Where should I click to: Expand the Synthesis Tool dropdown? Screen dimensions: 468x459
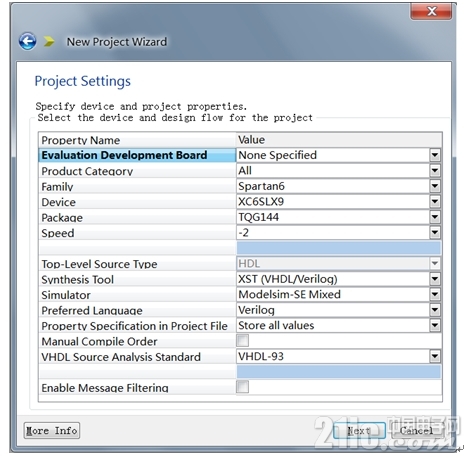click(x=435, y=279)
